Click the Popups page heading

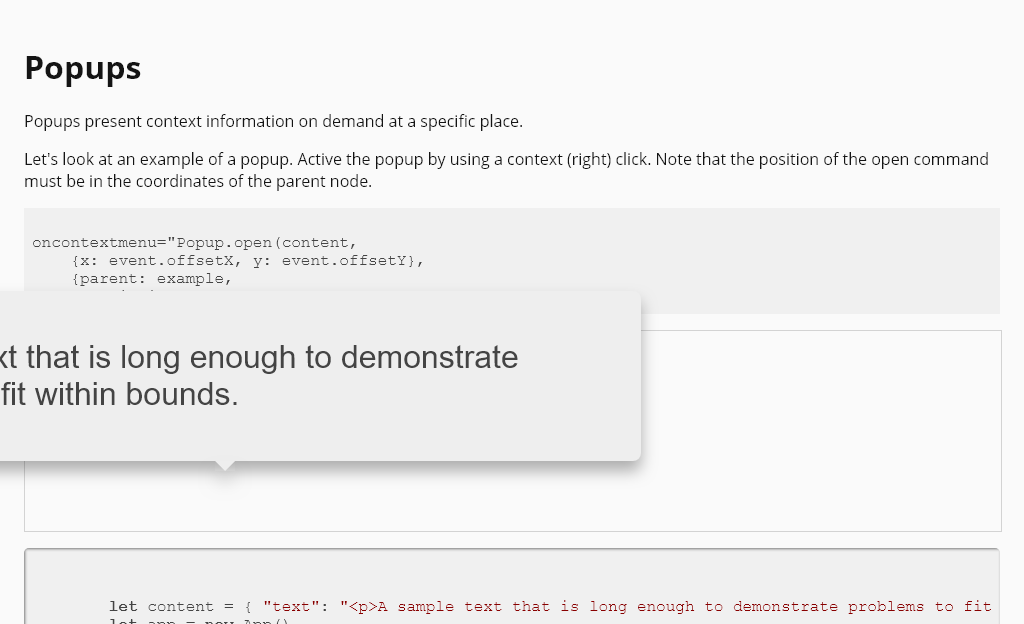coord(83,68)
